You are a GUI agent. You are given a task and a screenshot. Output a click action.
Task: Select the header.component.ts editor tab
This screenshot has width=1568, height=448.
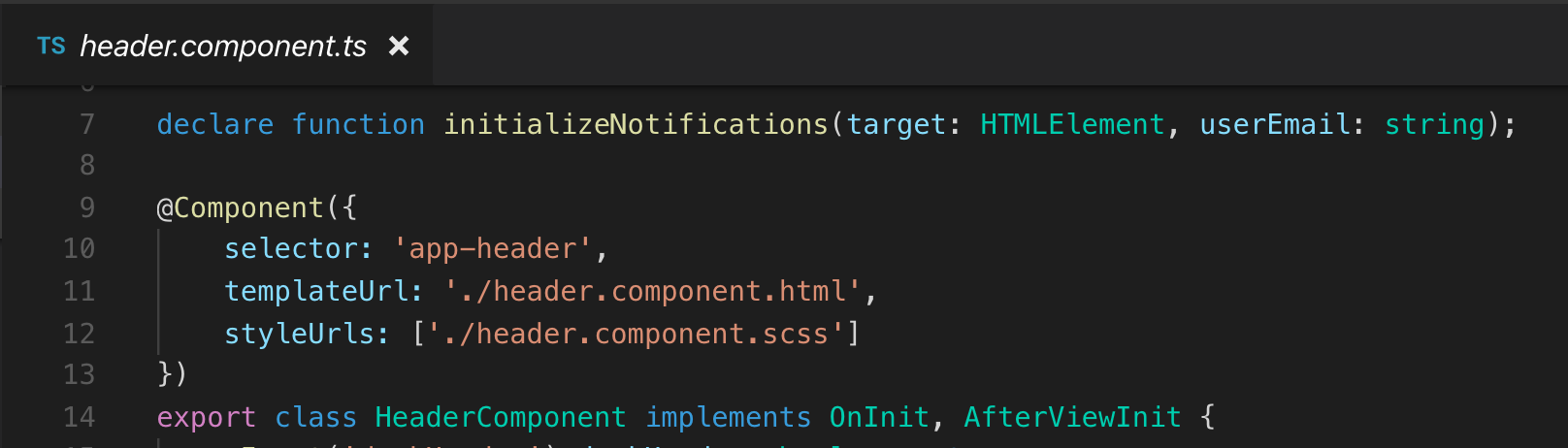coord(222,46)
